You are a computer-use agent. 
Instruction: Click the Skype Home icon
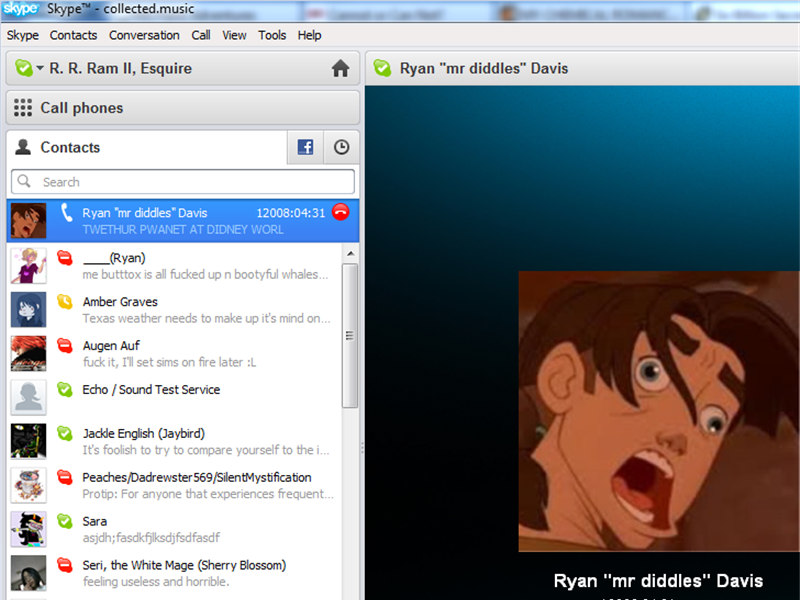(x=340, y=68)
